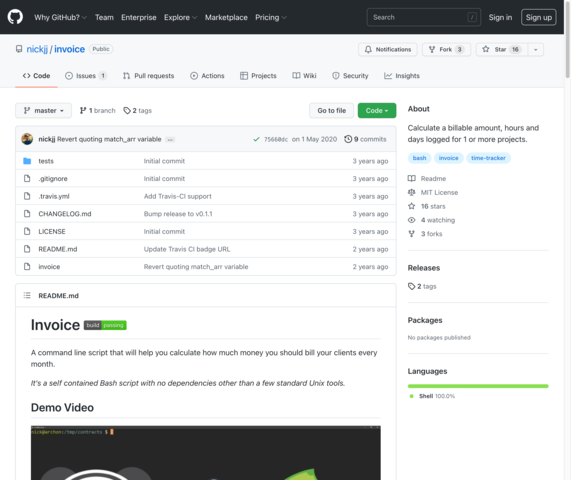Open the Explore dropdown menu
Viewport: 571px width, 480px height.
[x=180, y=17]
